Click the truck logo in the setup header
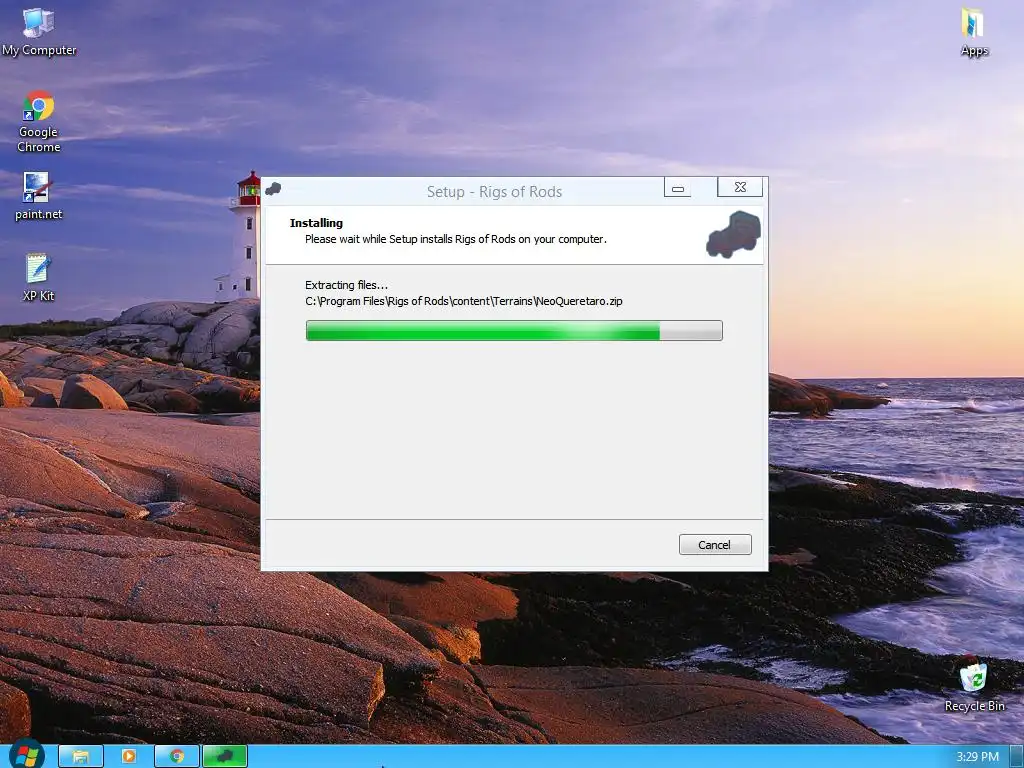 click(733, 234)
